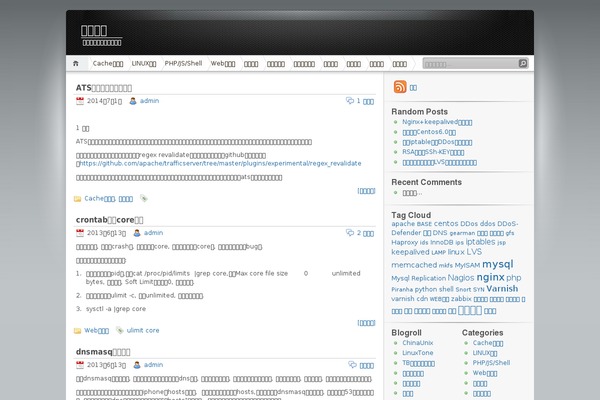Click the RSS subscribe text link
This screenshot has width=600, height=400.
point(413,88)
